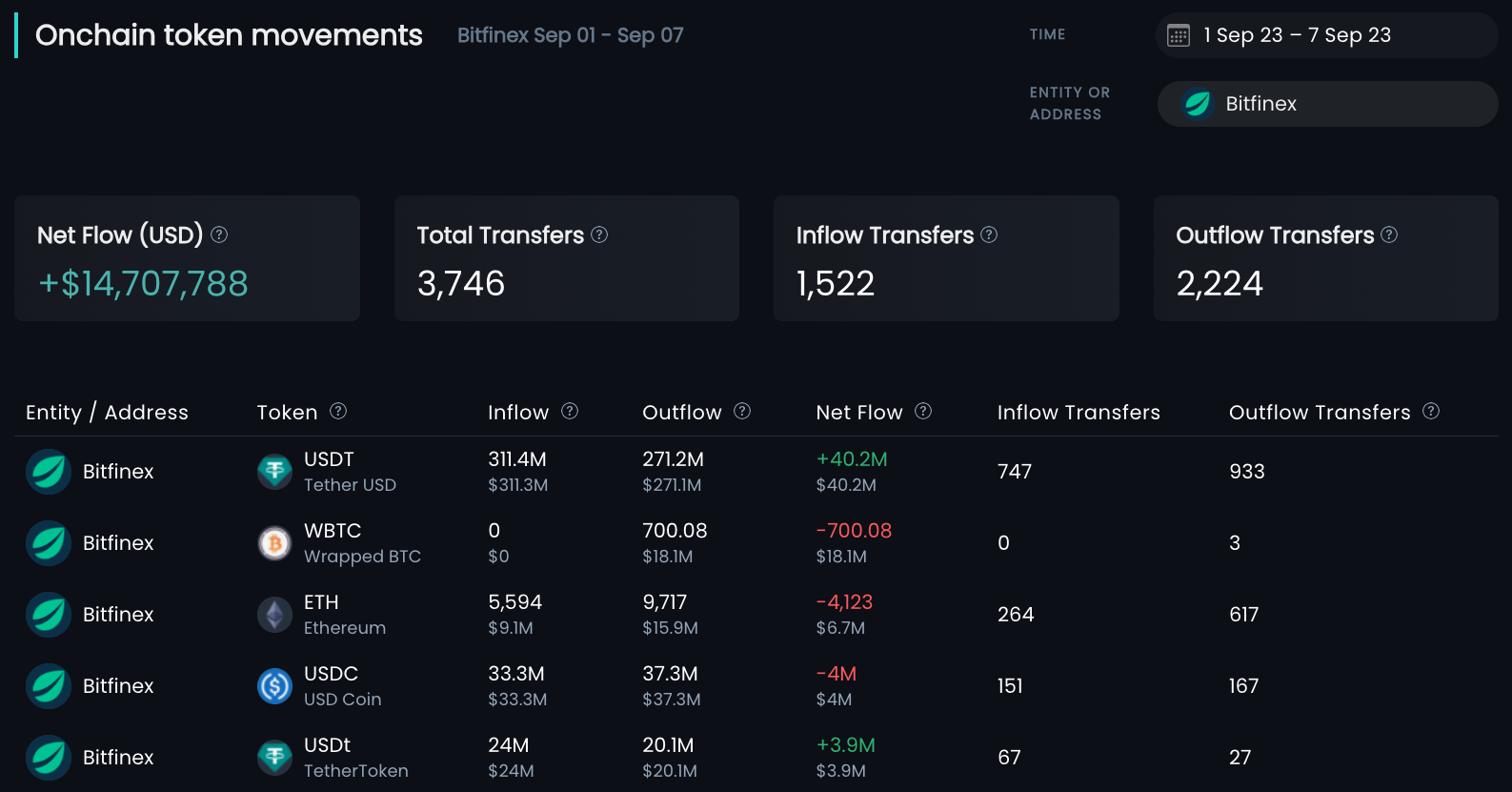1512x792 pixels.
Task: Sort by the Inflow Transfers column header
Action: pos(1079,413)
